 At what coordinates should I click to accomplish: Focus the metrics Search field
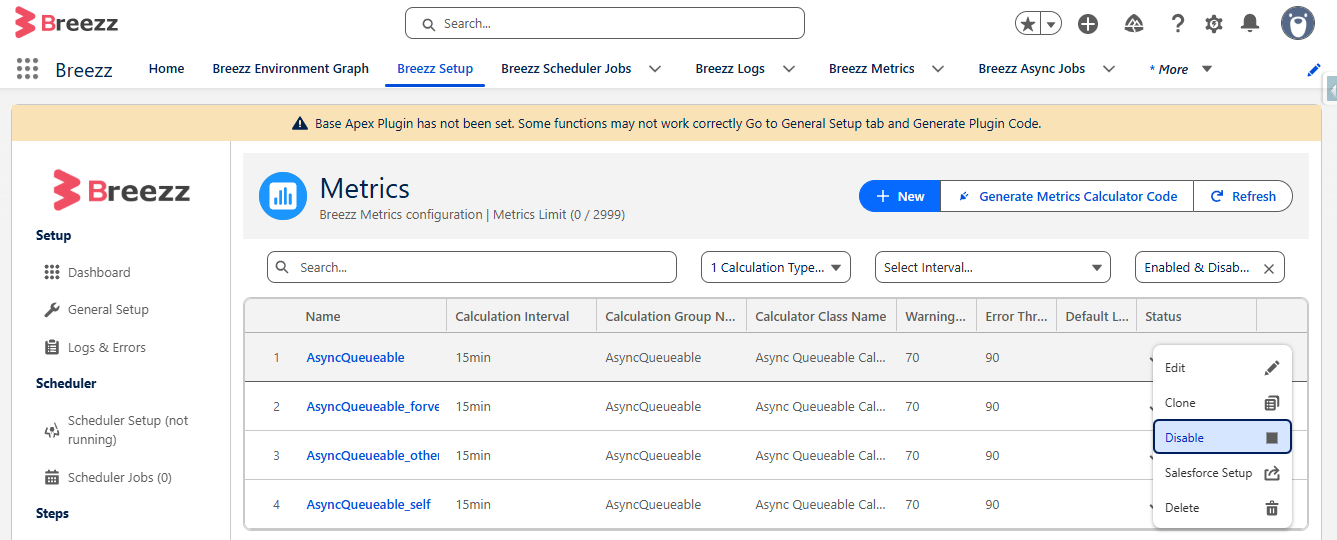tap(472, 267)
